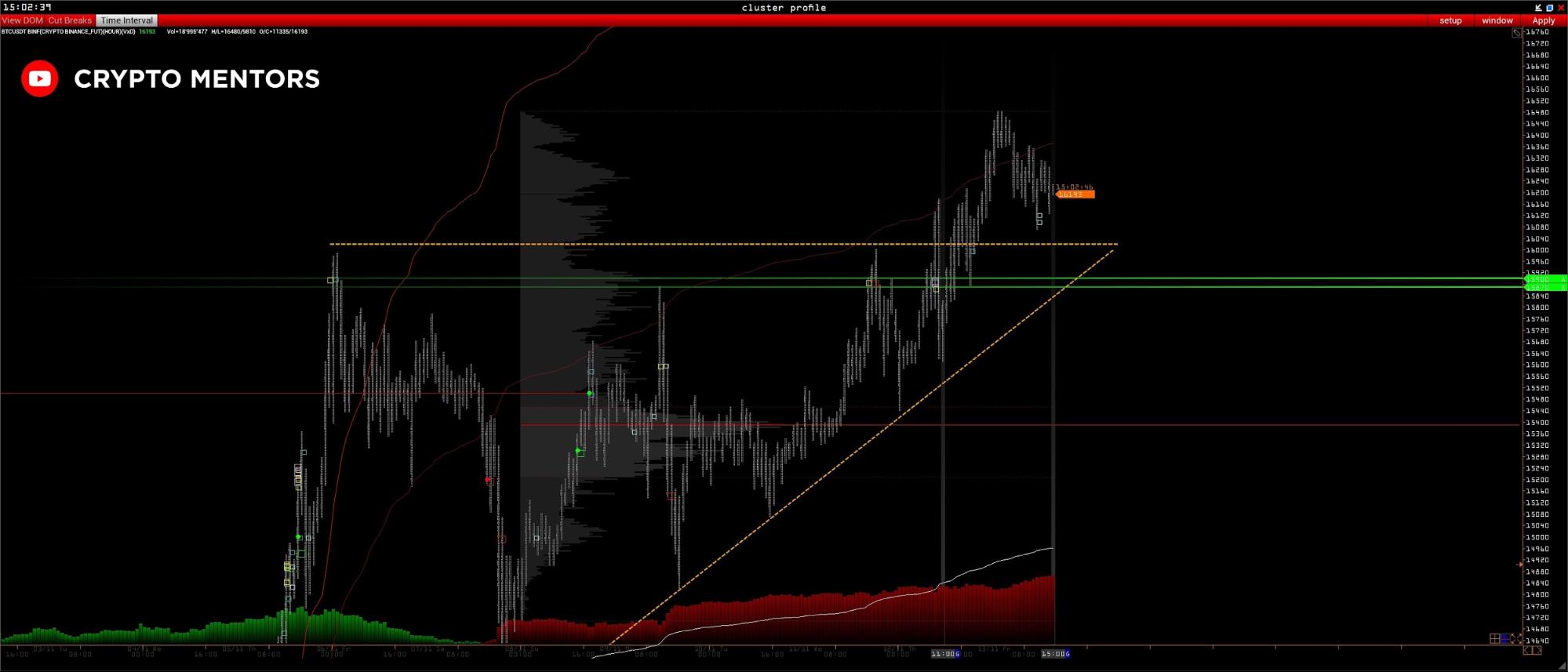Image resolution: width=1568 pixels, height=672 pixels.
Task: Click the 14640 price scale label
Action: (x=1537, y=641)
